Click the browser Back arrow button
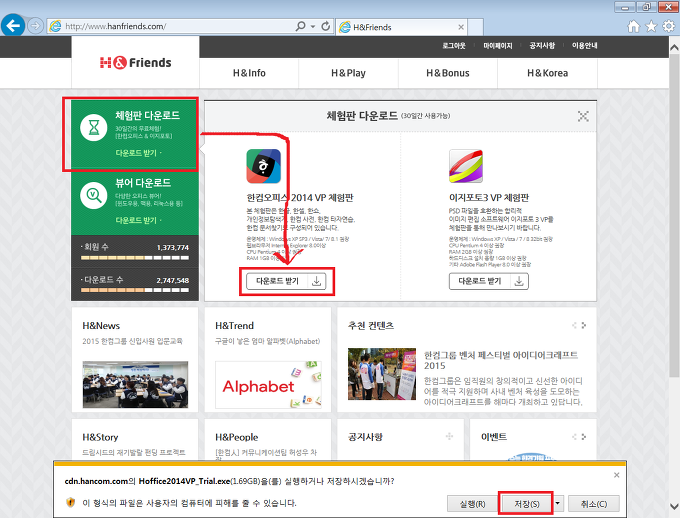 click(13, 26)
